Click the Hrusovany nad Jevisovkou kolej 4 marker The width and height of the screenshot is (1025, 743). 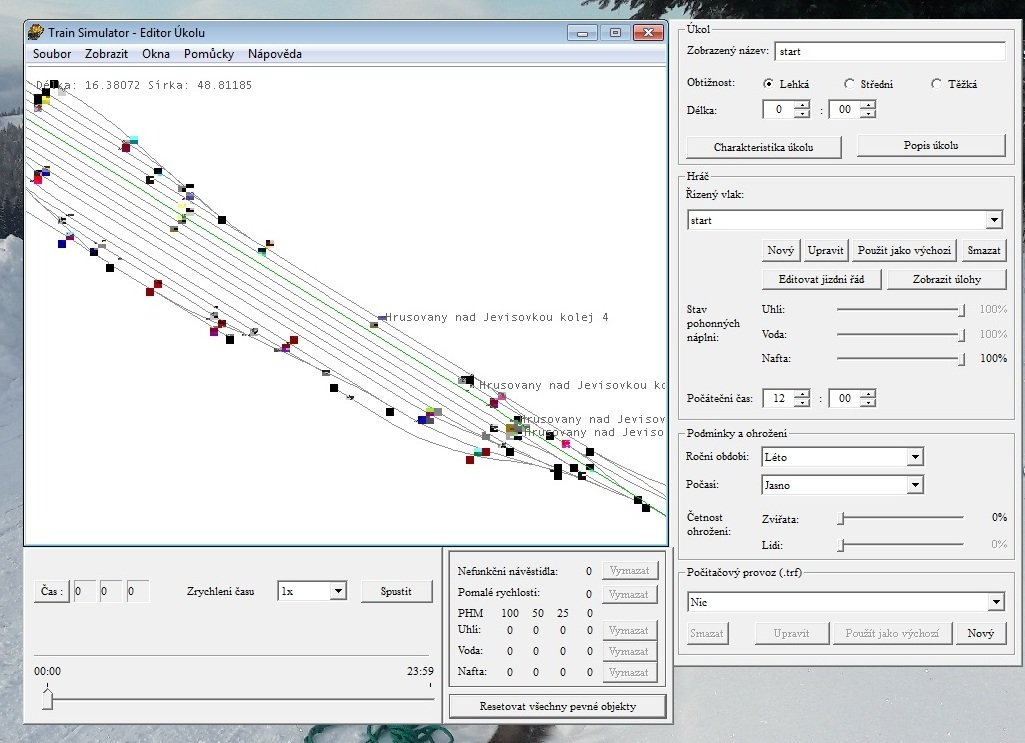(381, 317)
